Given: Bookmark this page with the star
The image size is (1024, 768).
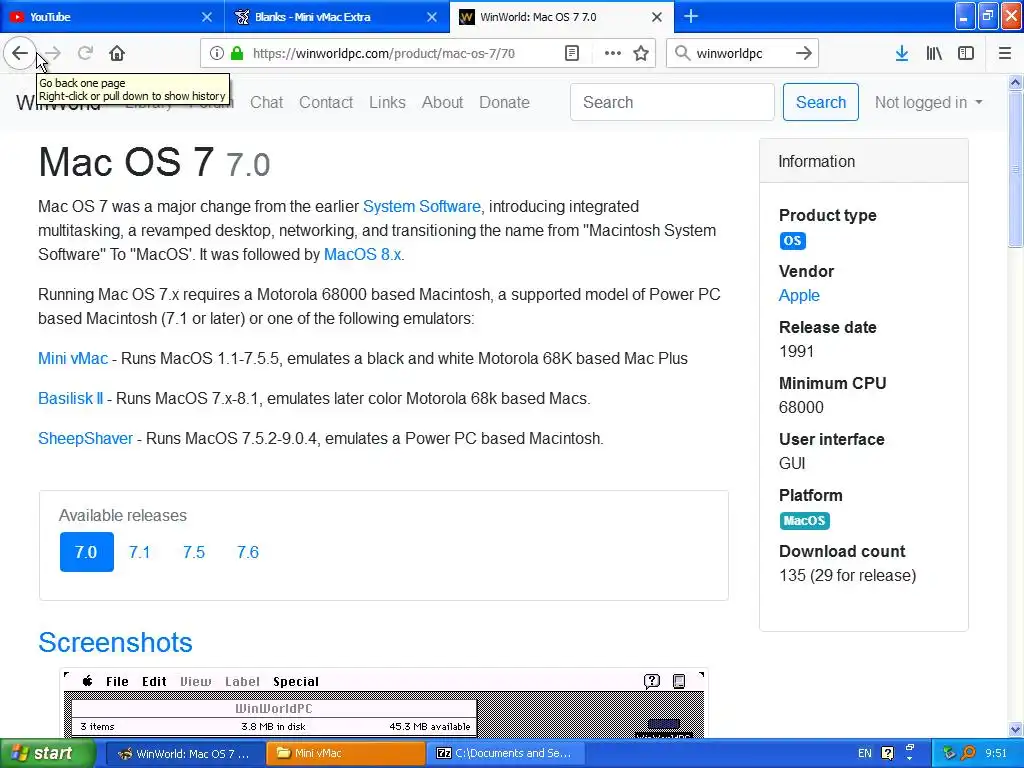Looking at the screenshot, I should (x=641, y=54).
